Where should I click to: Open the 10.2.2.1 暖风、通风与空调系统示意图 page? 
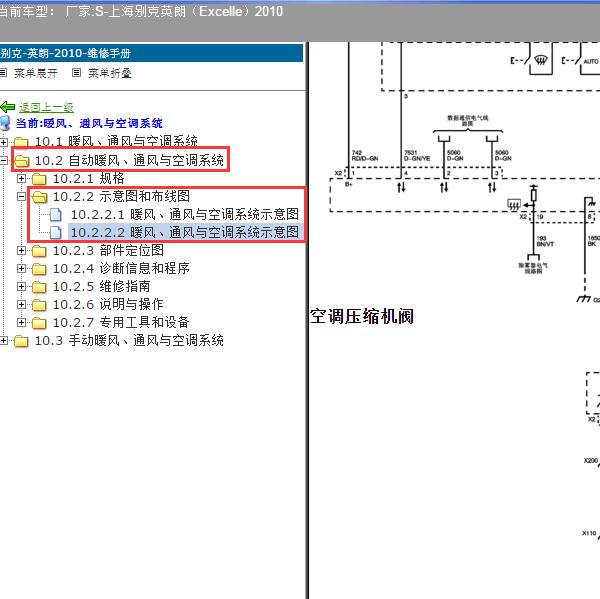click(185, 214)
